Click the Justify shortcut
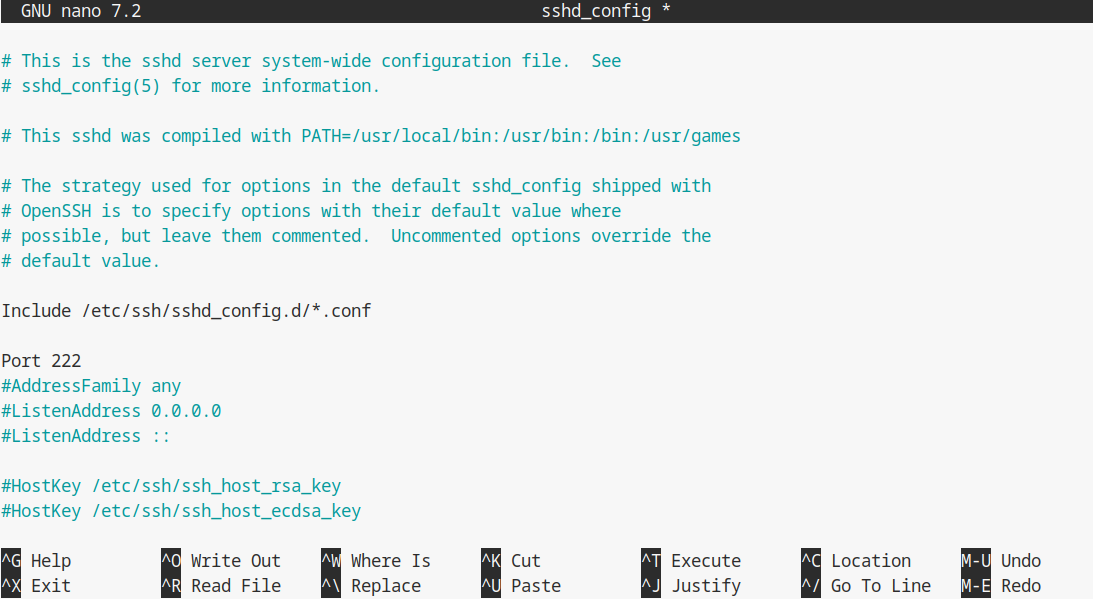This screenshot has height=599, width=1093. tap(705, 586)
